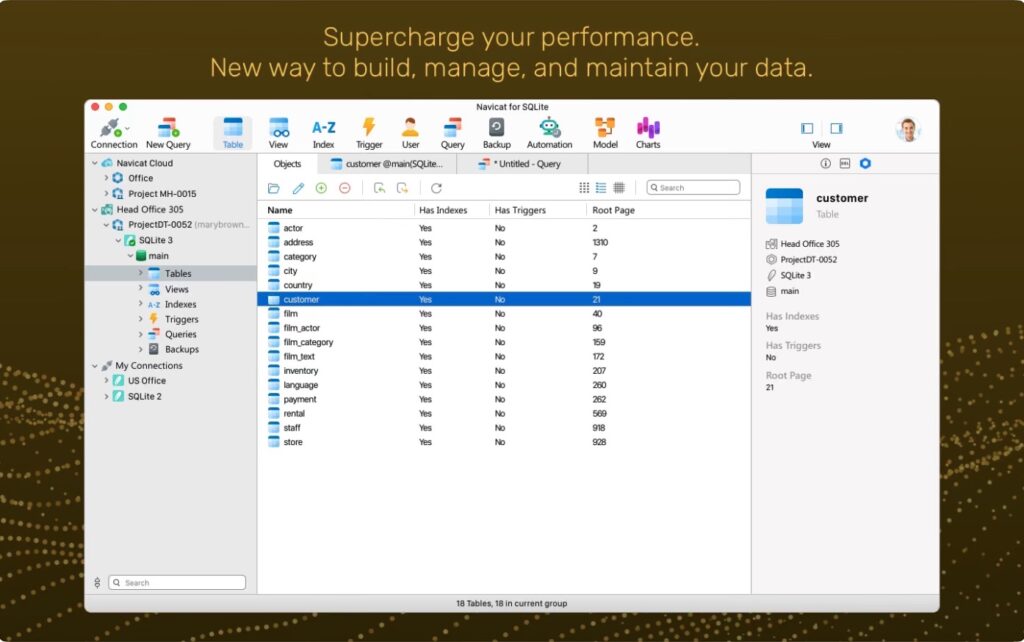Select the Trigger tool in the toolbar
The image size is (1024, 642).
pos(368,131)
